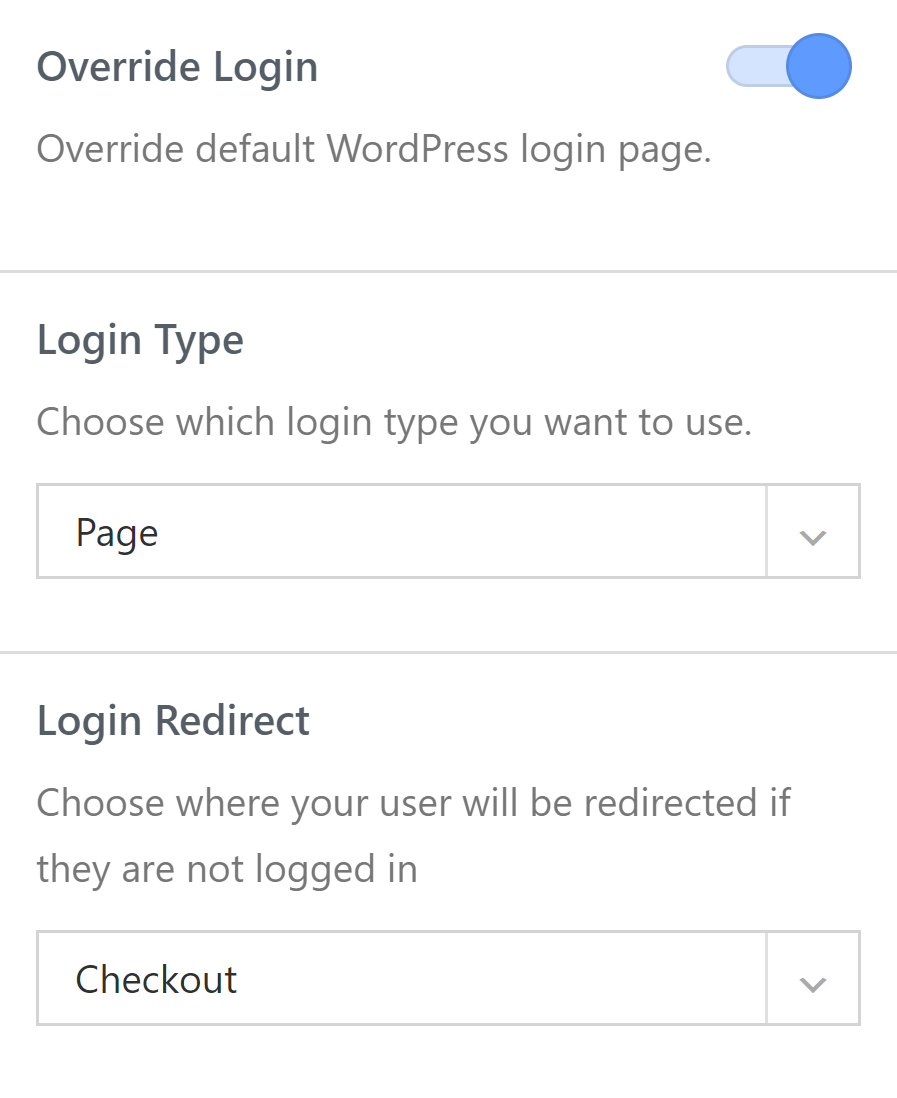
Task: Open the Login Redirect combo box
Action: (x=448, y=978)
